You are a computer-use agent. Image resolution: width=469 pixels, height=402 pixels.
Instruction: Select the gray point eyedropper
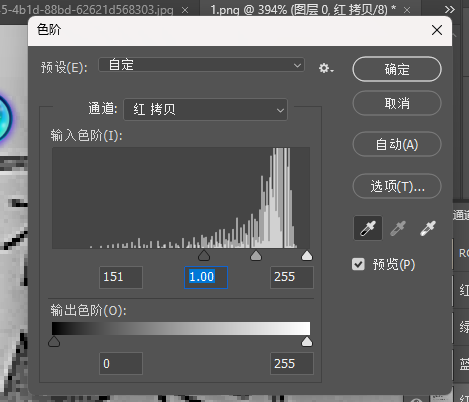tap(398, 228)
